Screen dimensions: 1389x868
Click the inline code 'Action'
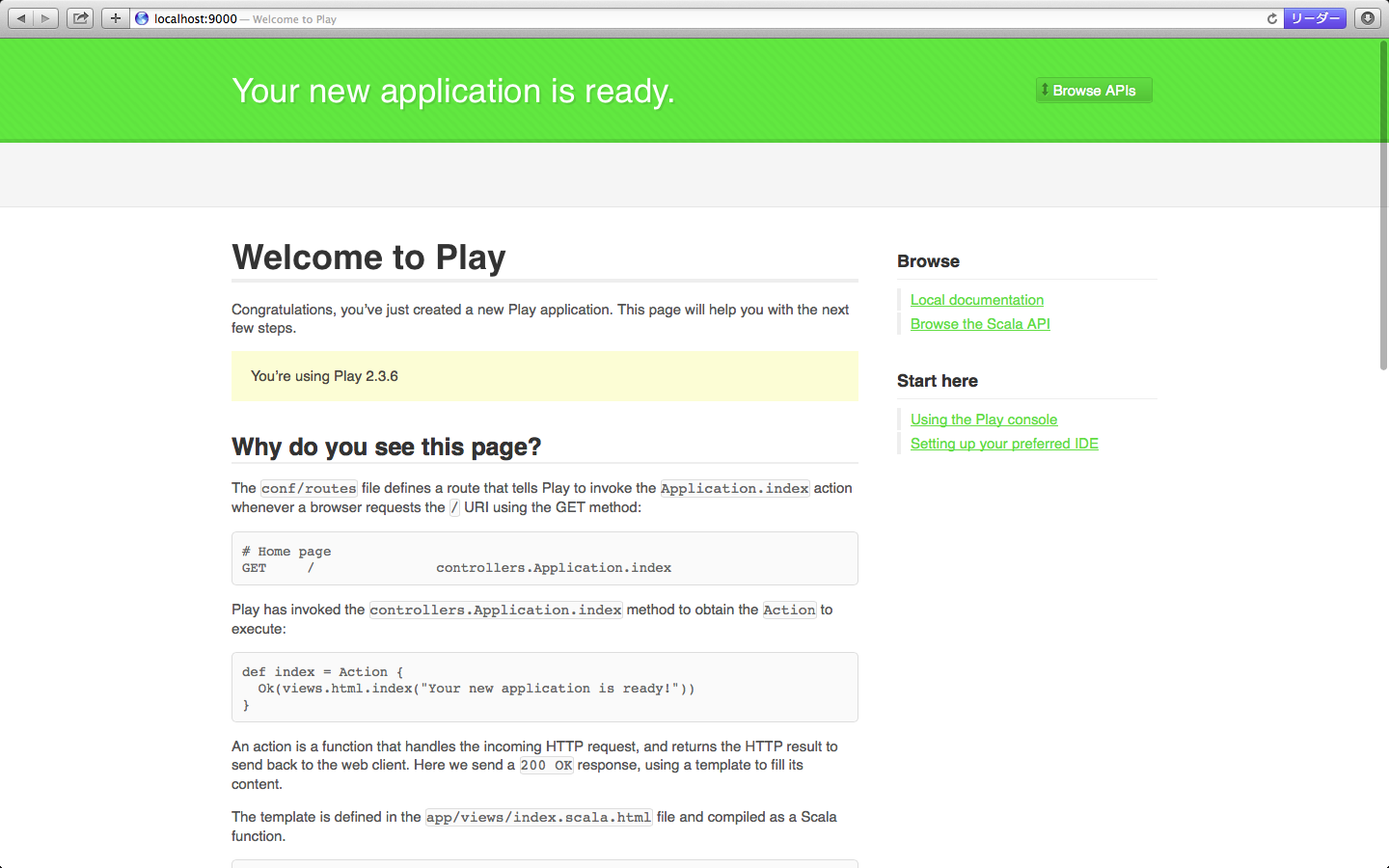790,610
